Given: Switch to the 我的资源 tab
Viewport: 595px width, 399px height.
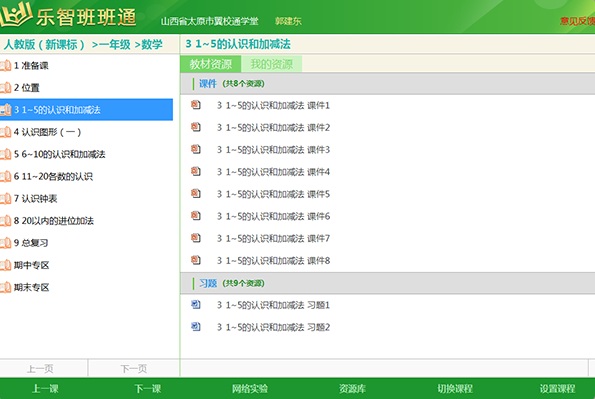Looking at the screenshot, I should [272, 64].
